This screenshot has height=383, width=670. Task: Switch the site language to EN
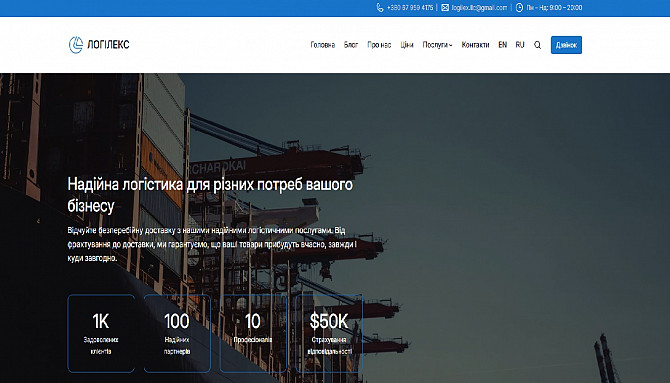click(x=502, y=45)
